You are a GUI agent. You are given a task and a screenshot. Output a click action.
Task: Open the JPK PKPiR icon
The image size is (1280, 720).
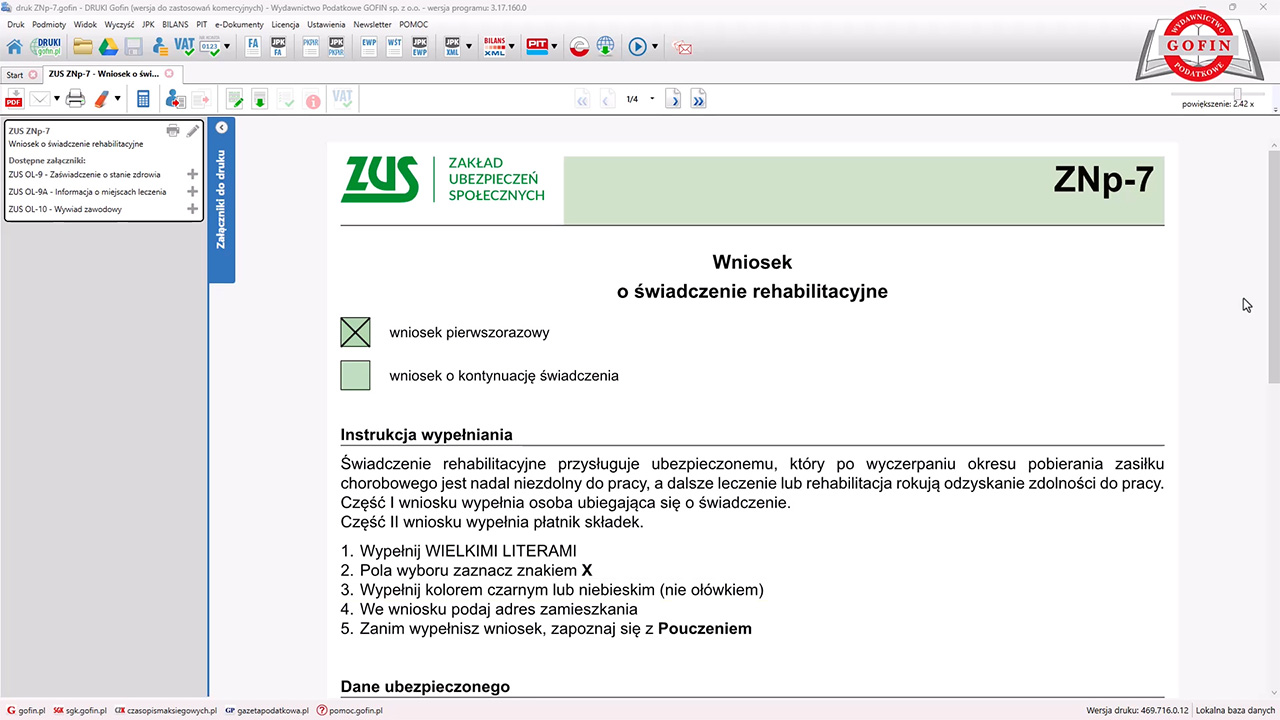tap(337, 46)
